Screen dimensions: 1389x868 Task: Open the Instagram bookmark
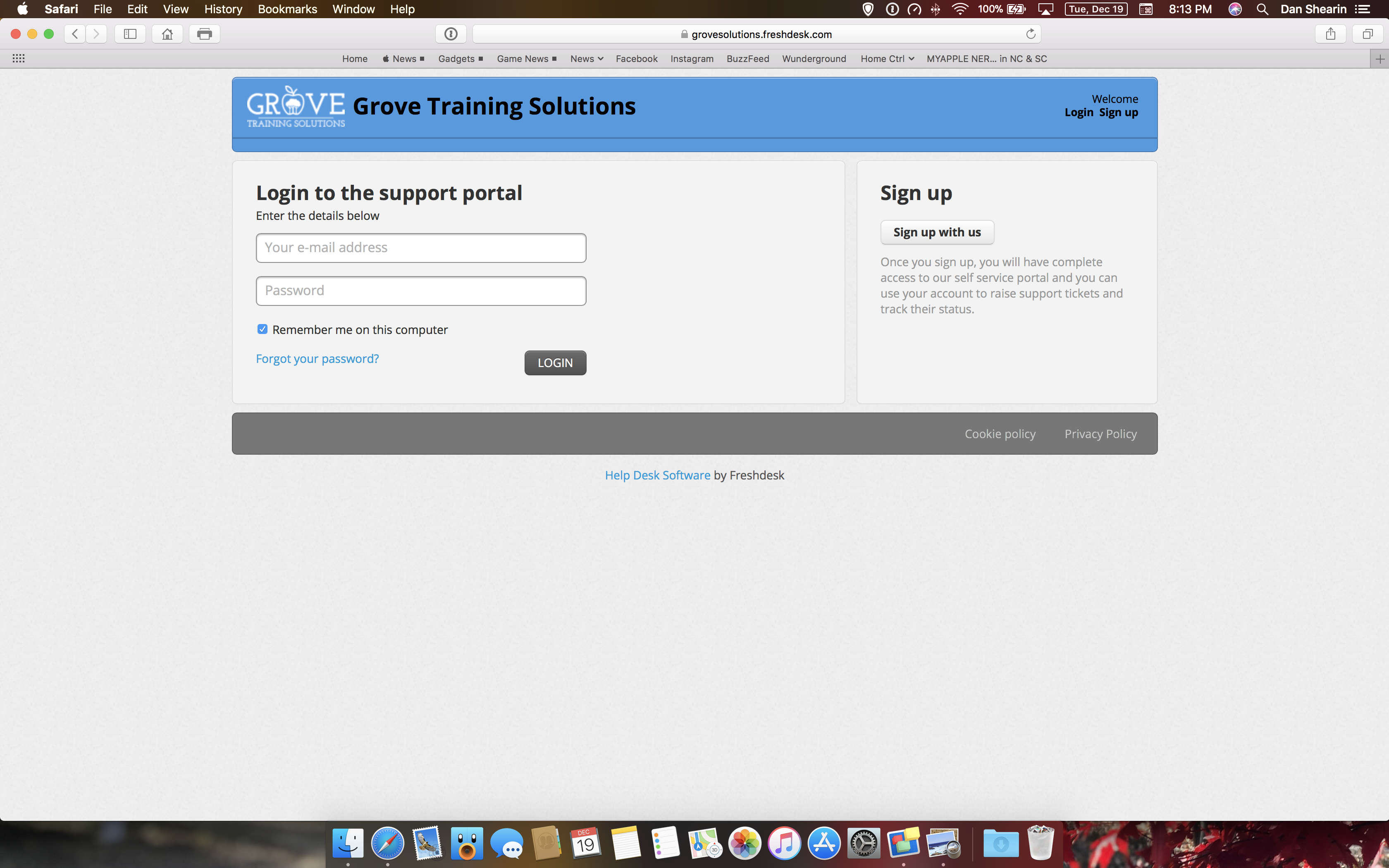(x=692, y=59)
